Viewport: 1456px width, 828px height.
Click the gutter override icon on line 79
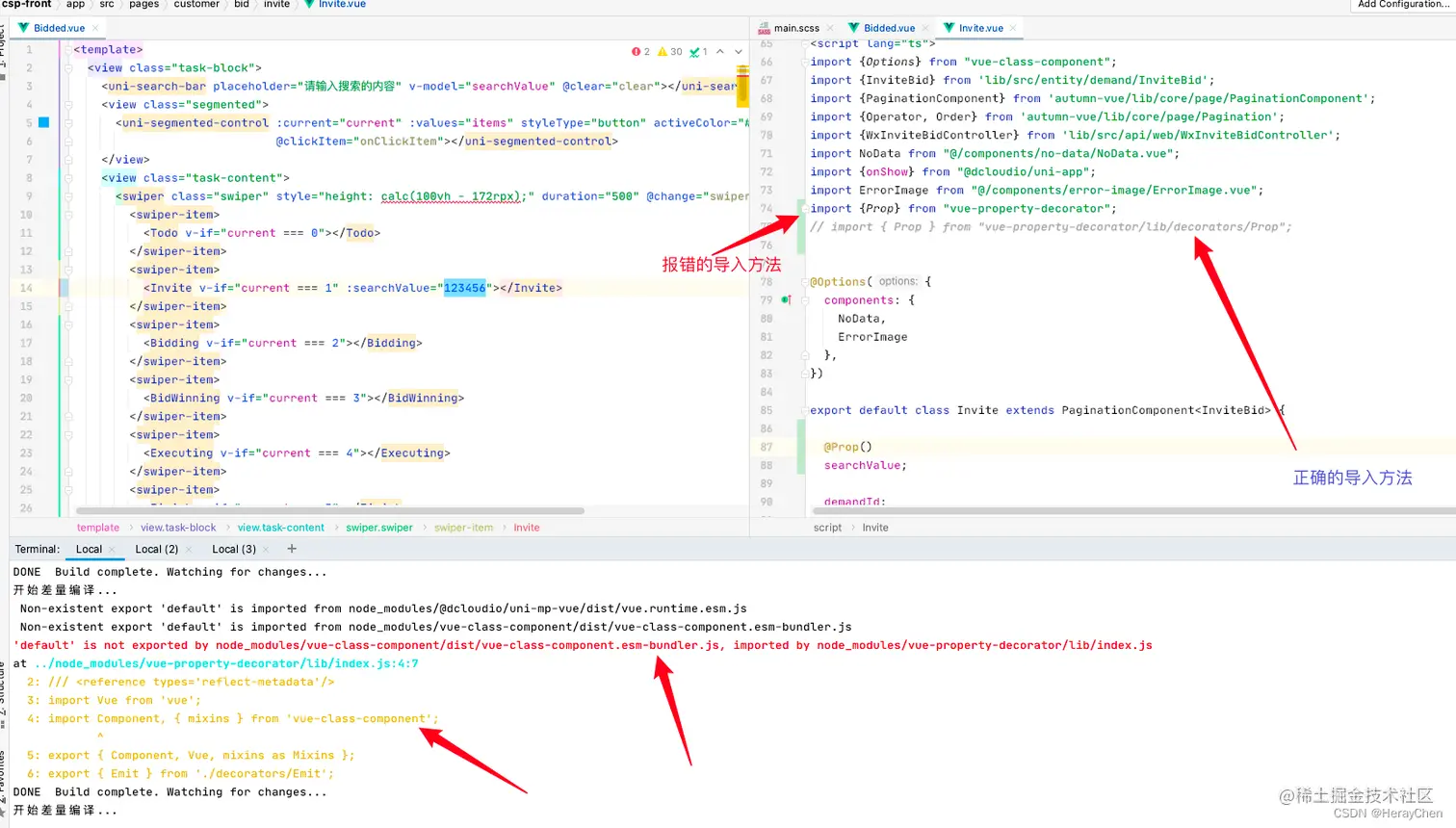[x=786, y=300]
